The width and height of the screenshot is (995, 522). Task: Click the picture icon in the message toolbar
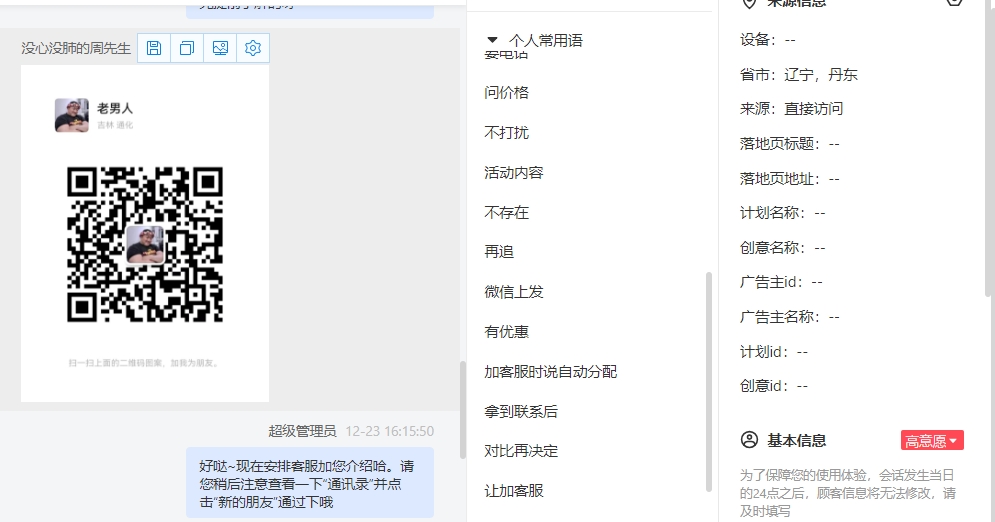tap(220, 48)
